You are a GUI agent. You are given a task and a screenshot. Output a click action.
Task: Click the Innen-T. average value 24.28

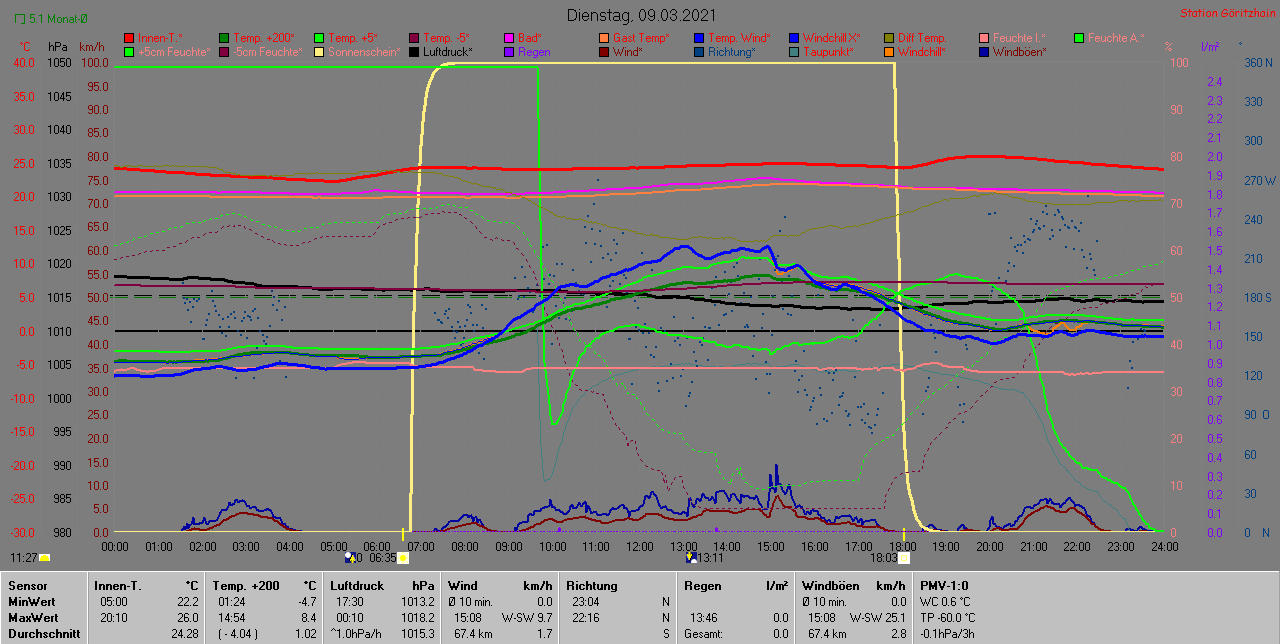[x=185, y=634]
